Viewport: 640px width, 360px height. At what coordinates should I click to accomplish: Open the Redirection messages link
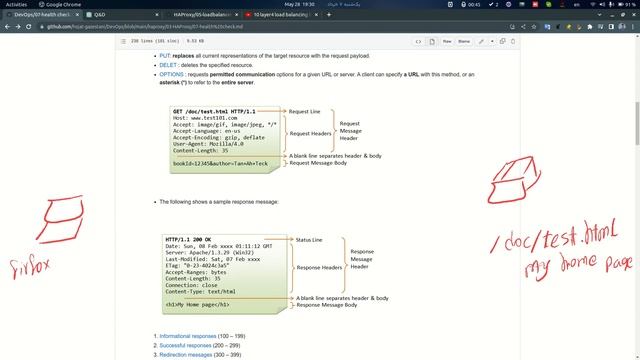point(186,355)
